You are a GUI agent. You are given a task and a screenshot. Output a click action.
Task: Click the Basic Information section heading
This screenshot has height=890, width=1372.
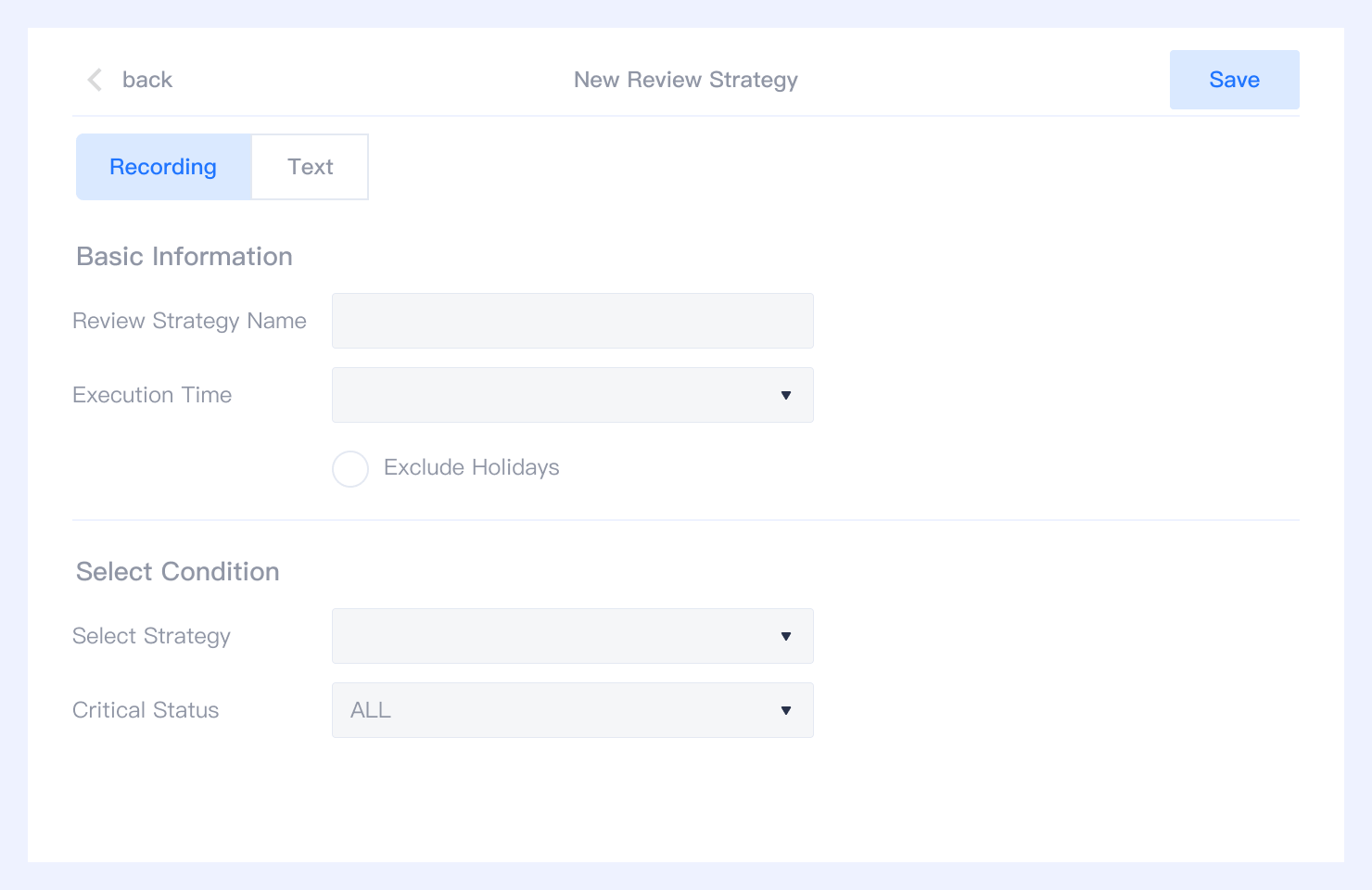[184, 257]
